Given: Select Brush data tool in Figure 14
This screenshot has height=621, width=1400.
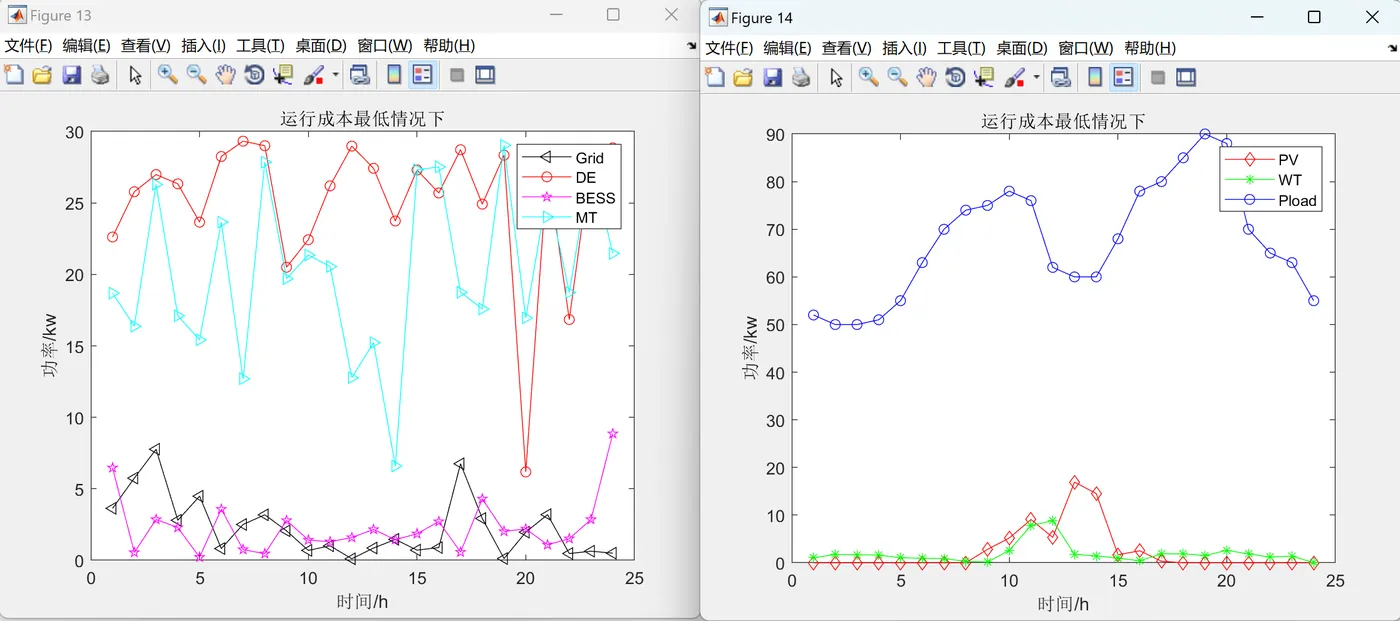Looking at the screenshot, I should point(1015,77).
